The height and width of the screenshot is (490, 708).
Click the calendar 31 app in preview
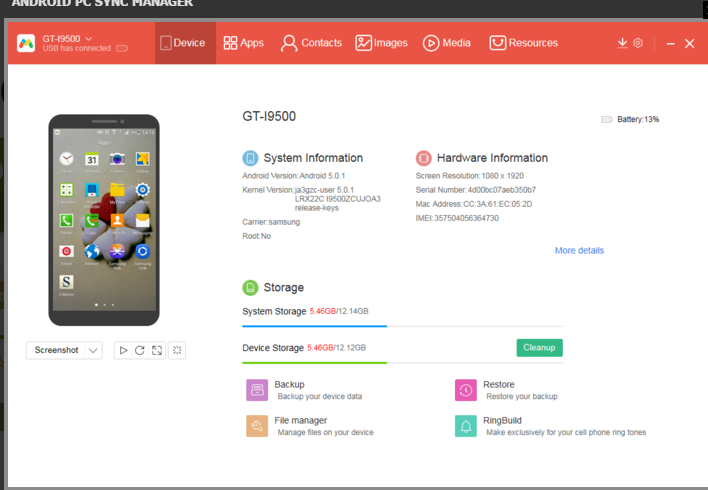pyautogui.click(x=92, y=159)
